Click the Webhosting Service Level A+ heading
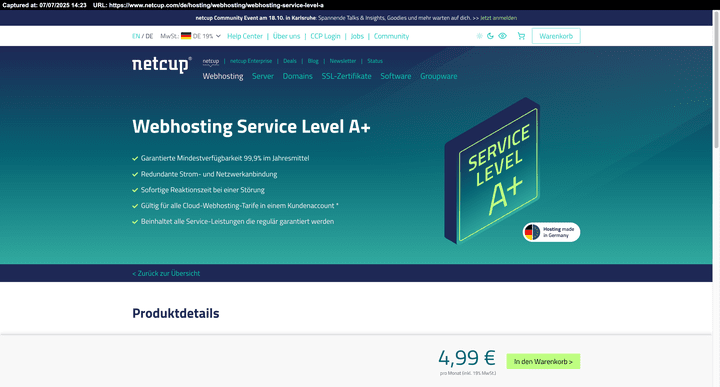720x387 pixels. (x=251, y=127)
